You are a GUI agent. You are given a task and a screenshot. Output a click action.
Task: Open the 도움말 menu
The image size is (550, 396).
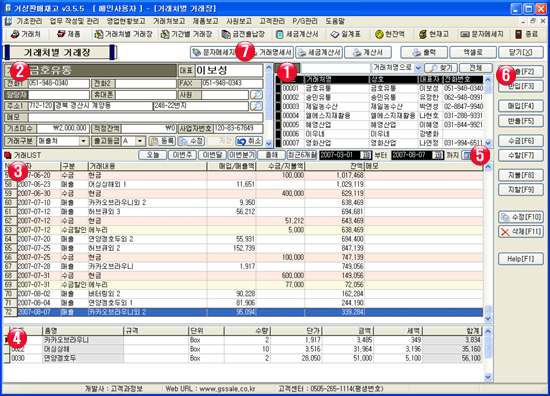point(335,21)
